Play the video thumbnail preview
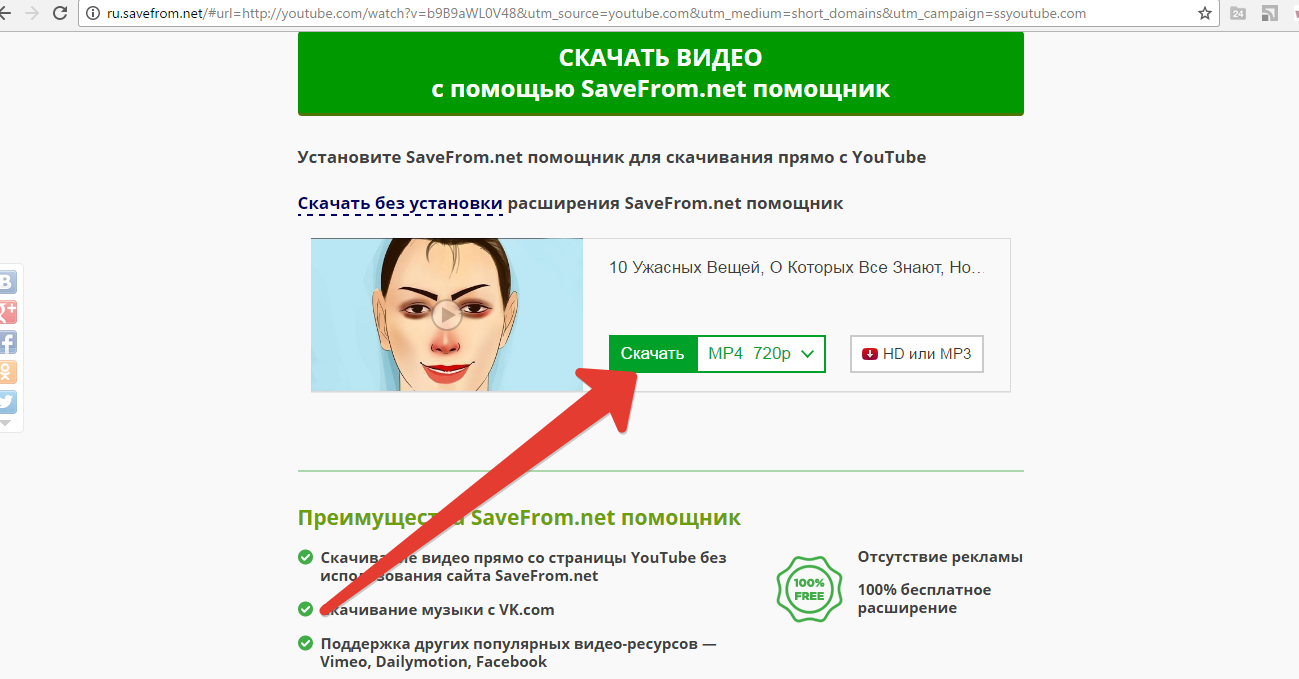Screen dimensions: 1299x679 point(447,315)
